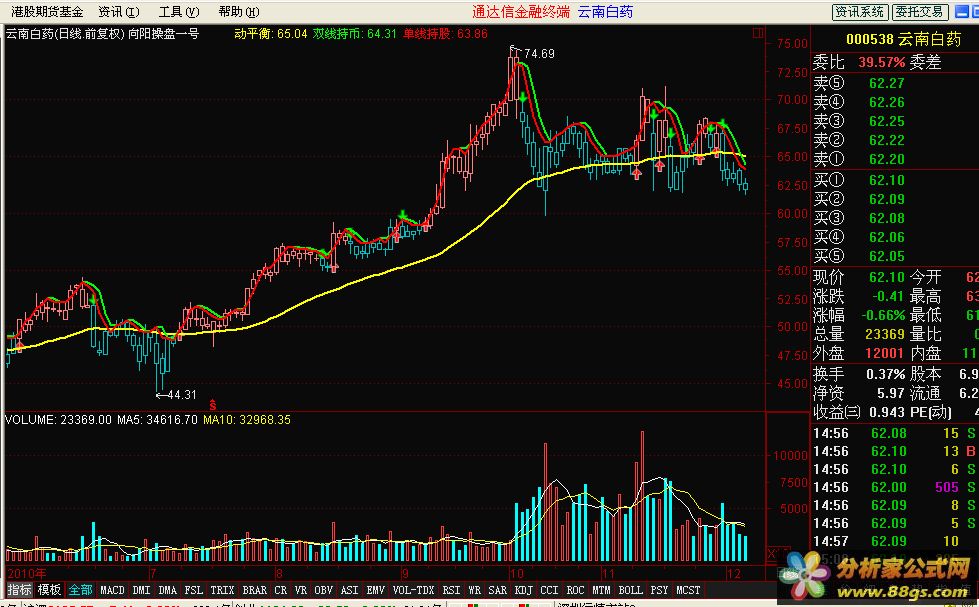Screen dimensions: 979x607
Task: Click the 委托交易 button
Action: pos(919,12)
